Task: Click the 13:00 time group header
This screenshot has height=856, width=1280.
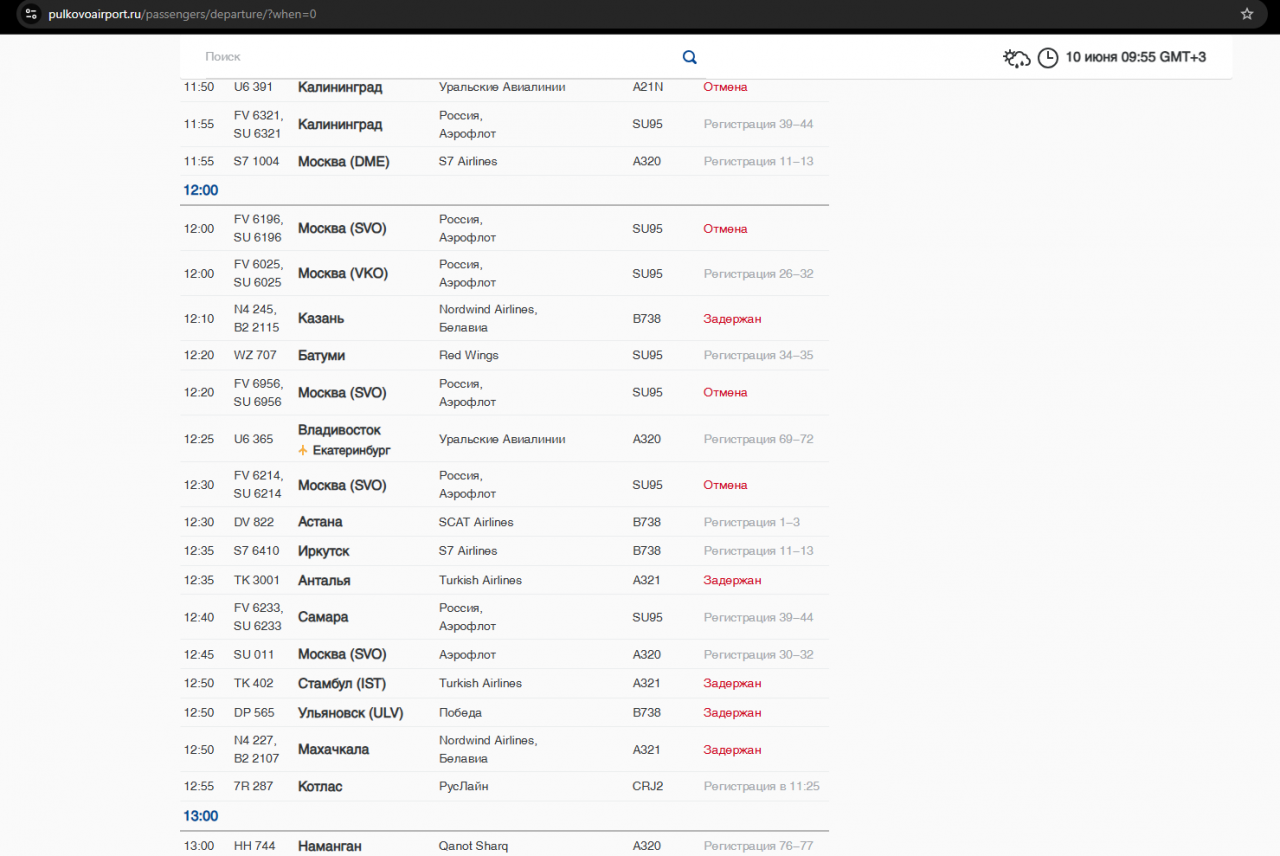Action: tap(201, 816)
